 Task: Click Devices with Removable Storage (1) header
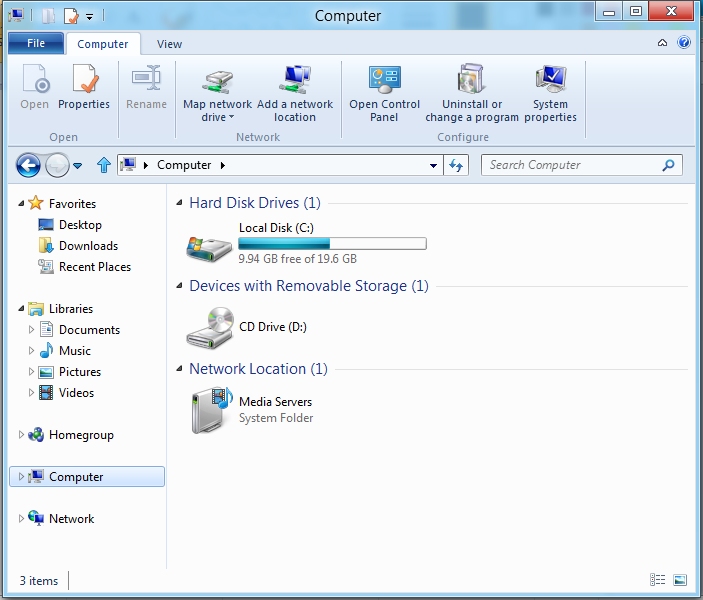(309, 286)
